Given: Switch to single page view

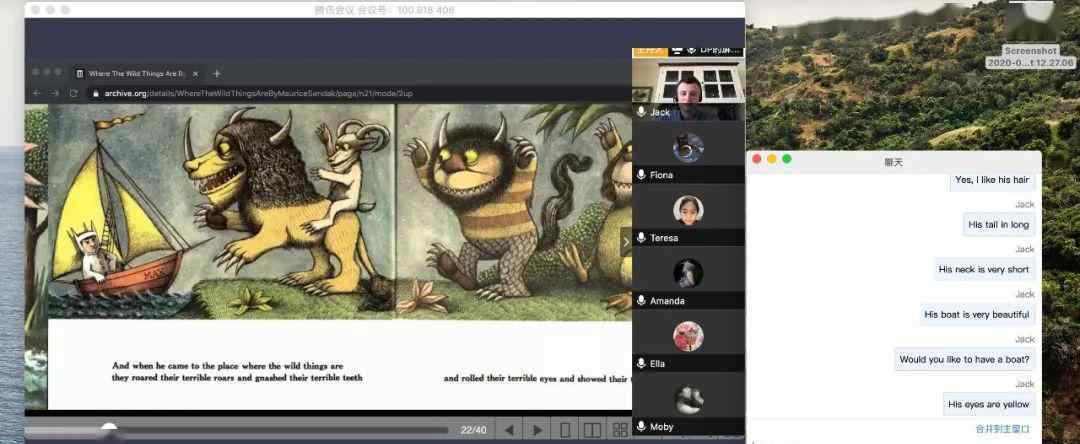Looking at the screenshot, I should (565, 430).
